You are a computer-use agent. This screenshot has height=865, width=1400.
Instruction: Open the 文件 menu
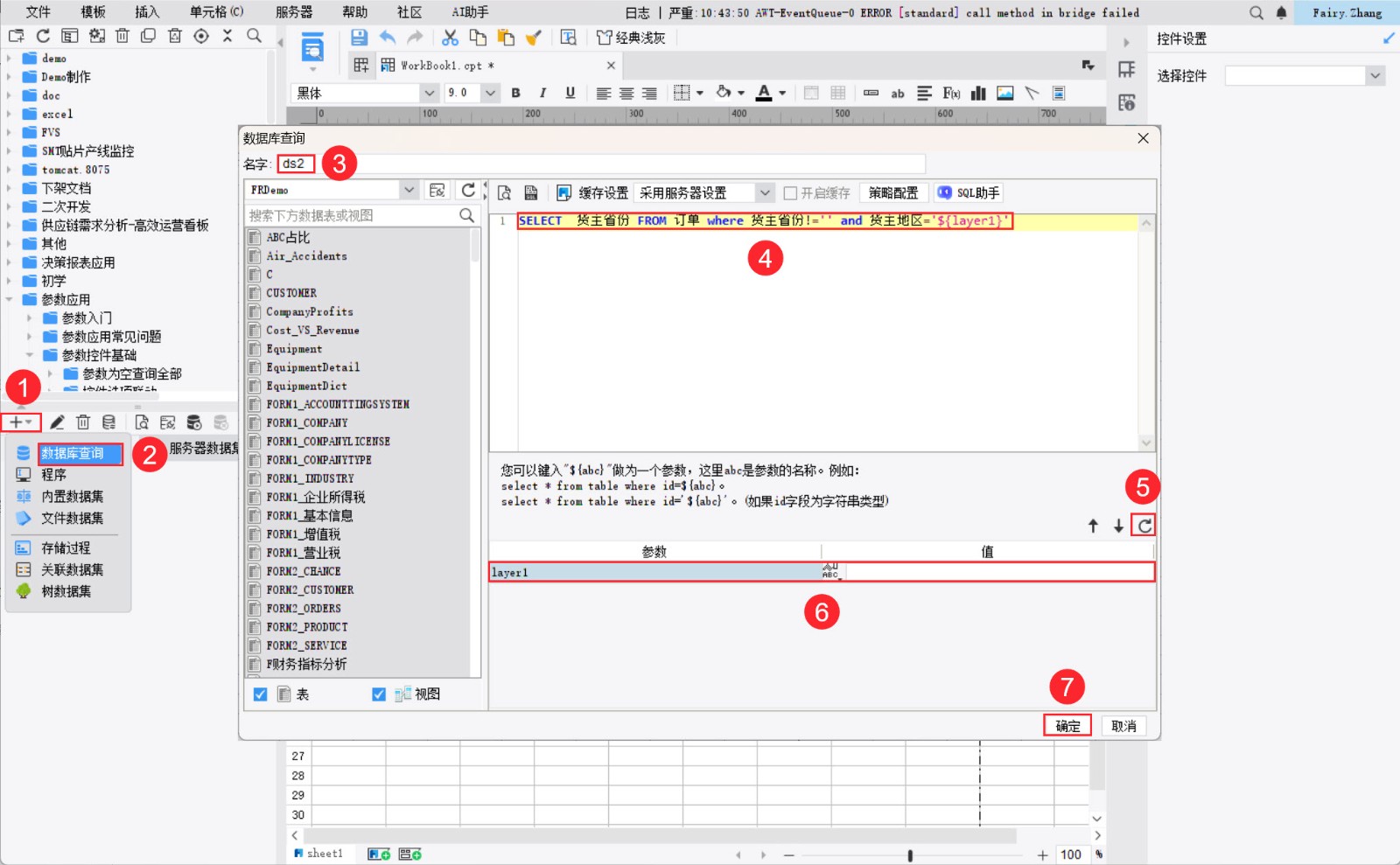[x=38, y=12]
